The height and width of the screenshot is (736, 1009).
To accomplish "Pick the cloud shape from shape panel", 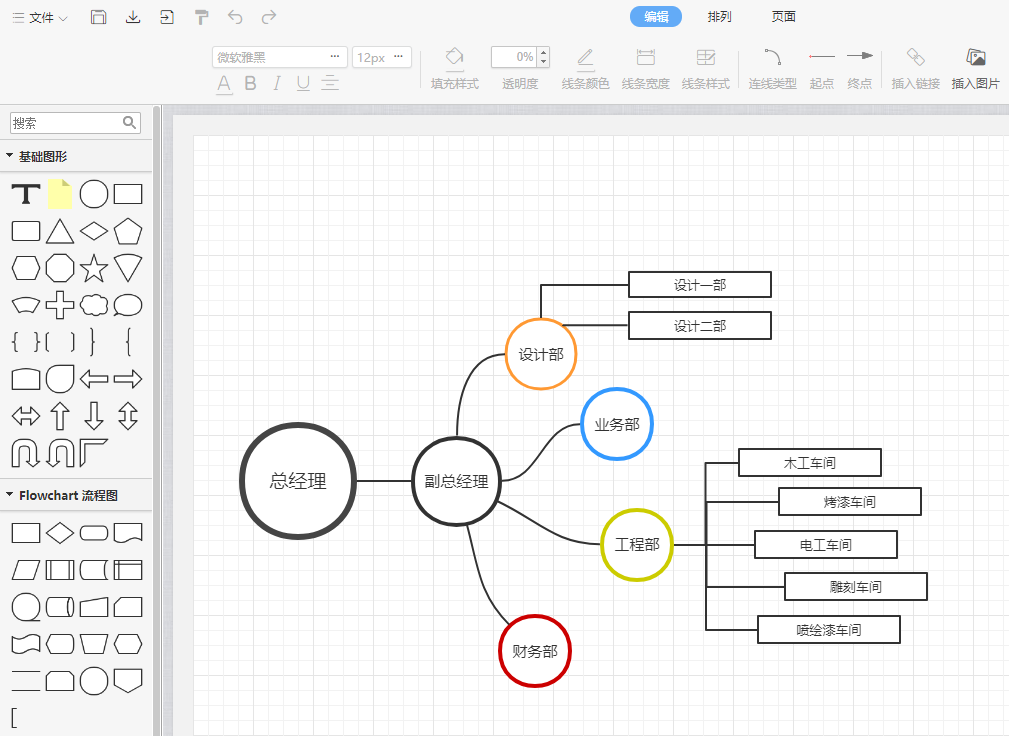I will pos(93,305).
